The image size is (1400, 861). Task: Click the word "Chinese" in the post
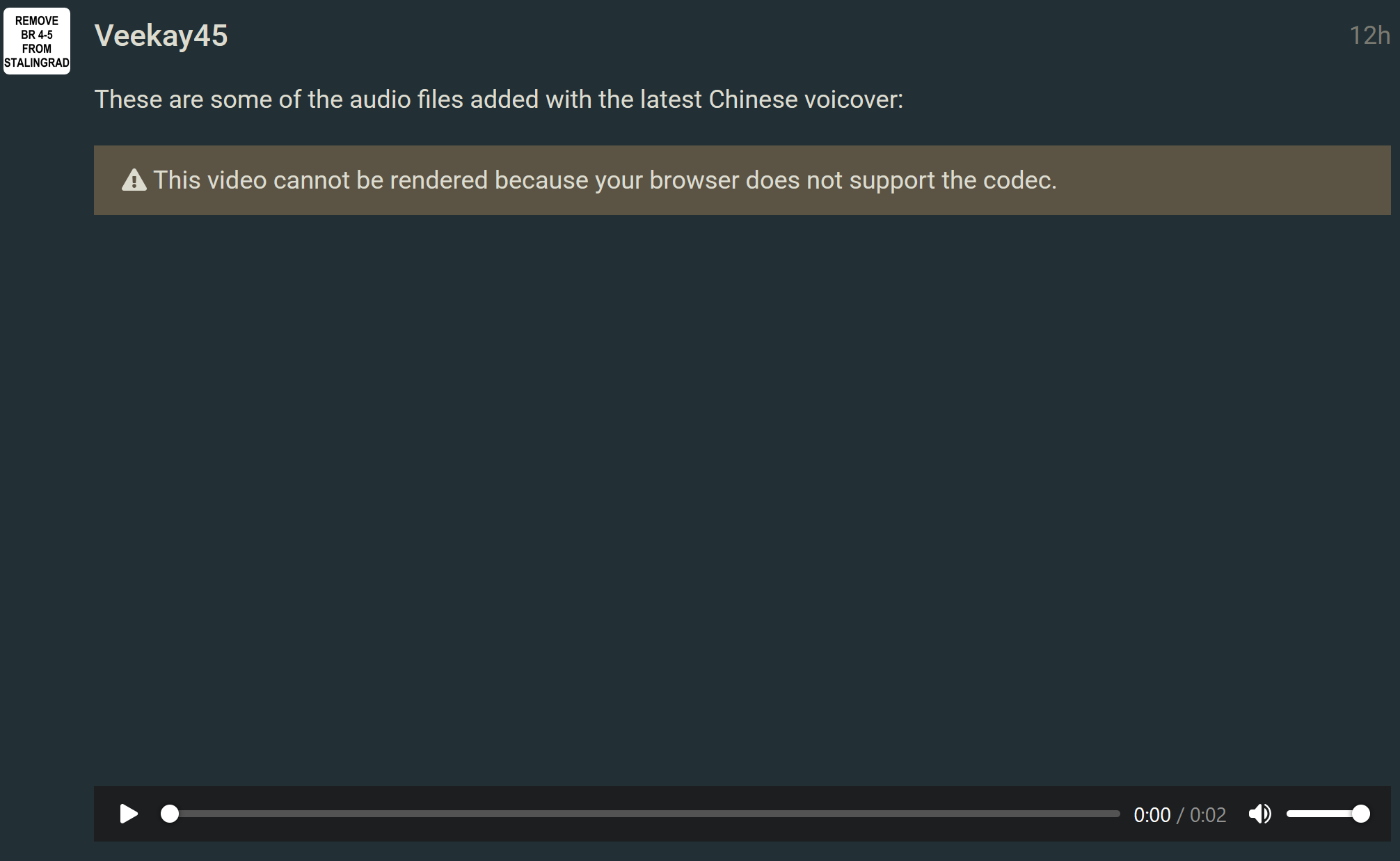(x=753, y=100)
